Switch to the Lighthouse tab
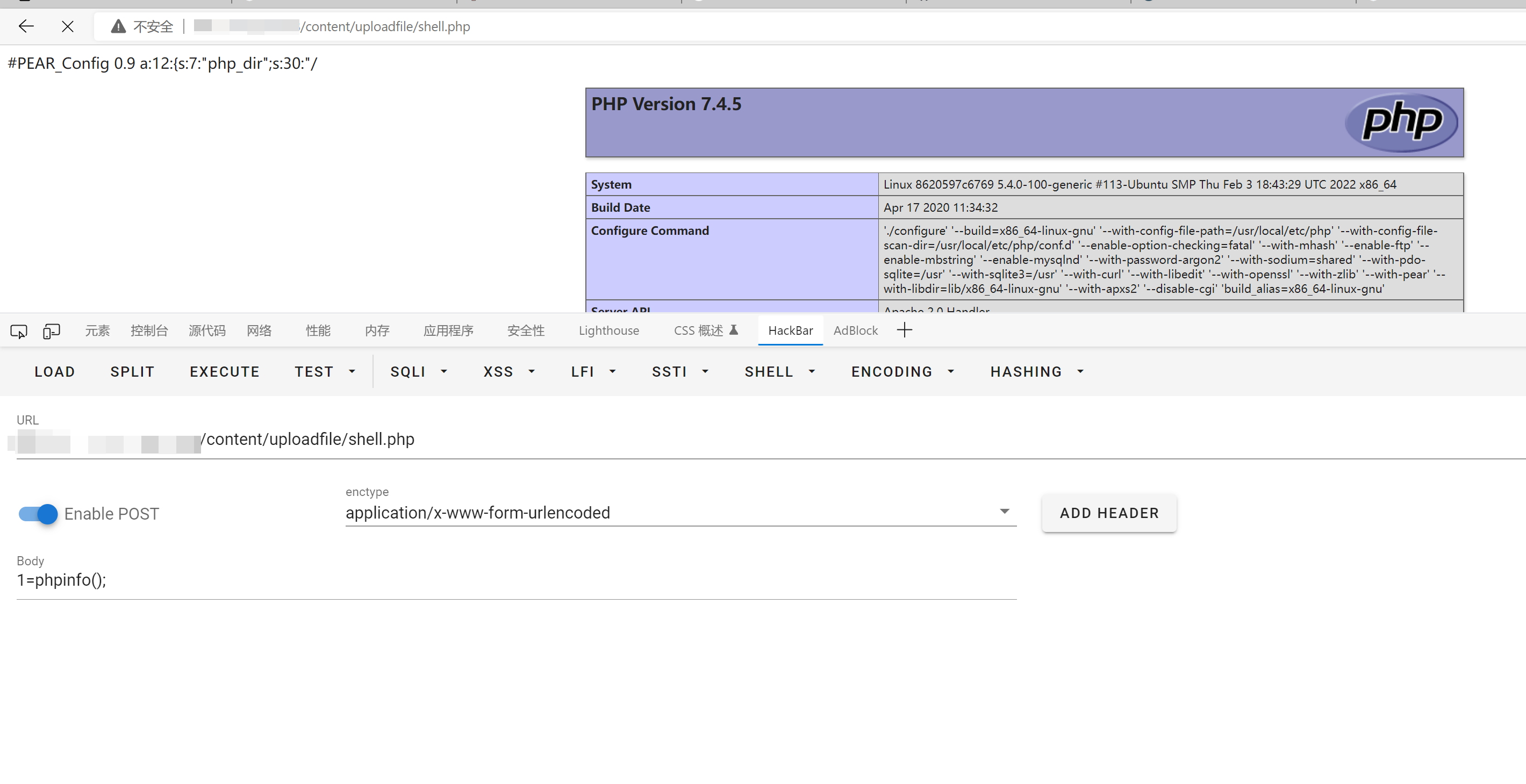This screenshot has height=784, width=1526. [608, 330]
